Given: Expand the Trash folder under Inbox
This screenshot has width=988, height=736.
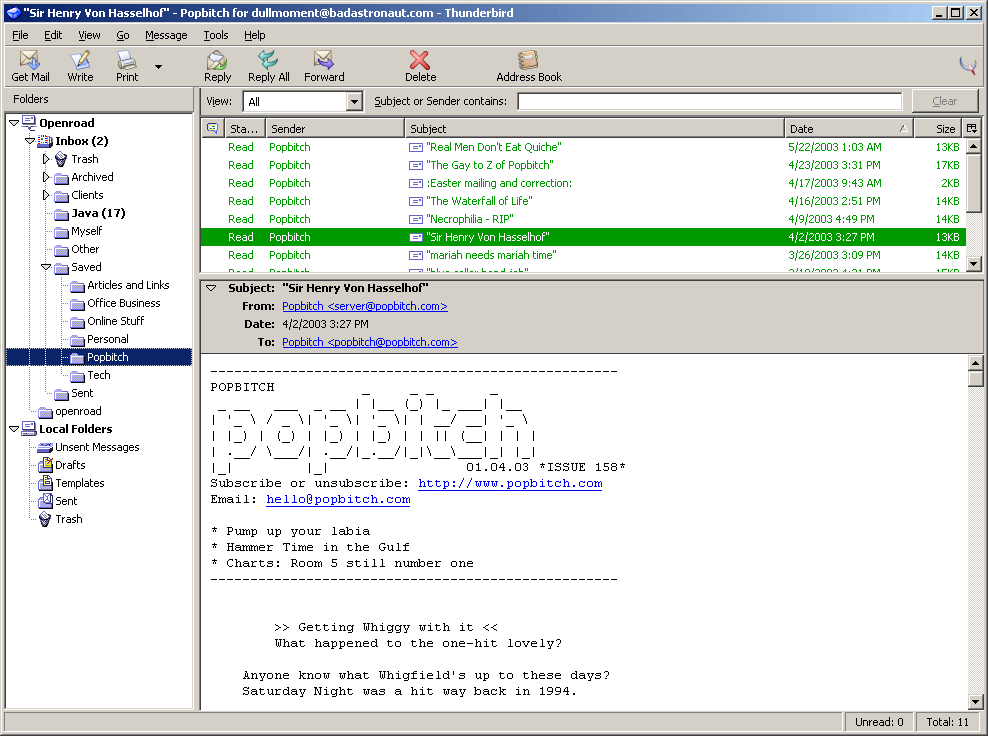Looking at the screenshot, I should pos(46,159).
